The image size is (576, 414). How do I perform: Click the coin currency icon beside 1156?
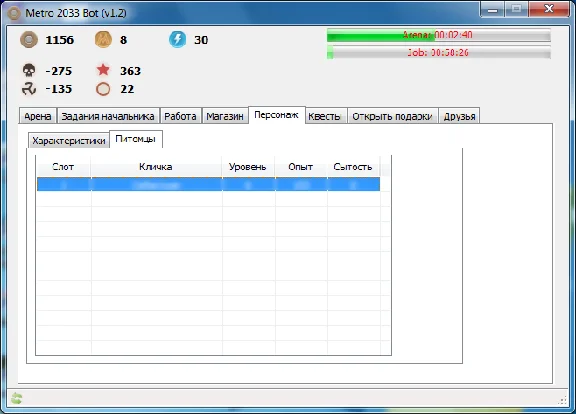[x=29, y=39]
